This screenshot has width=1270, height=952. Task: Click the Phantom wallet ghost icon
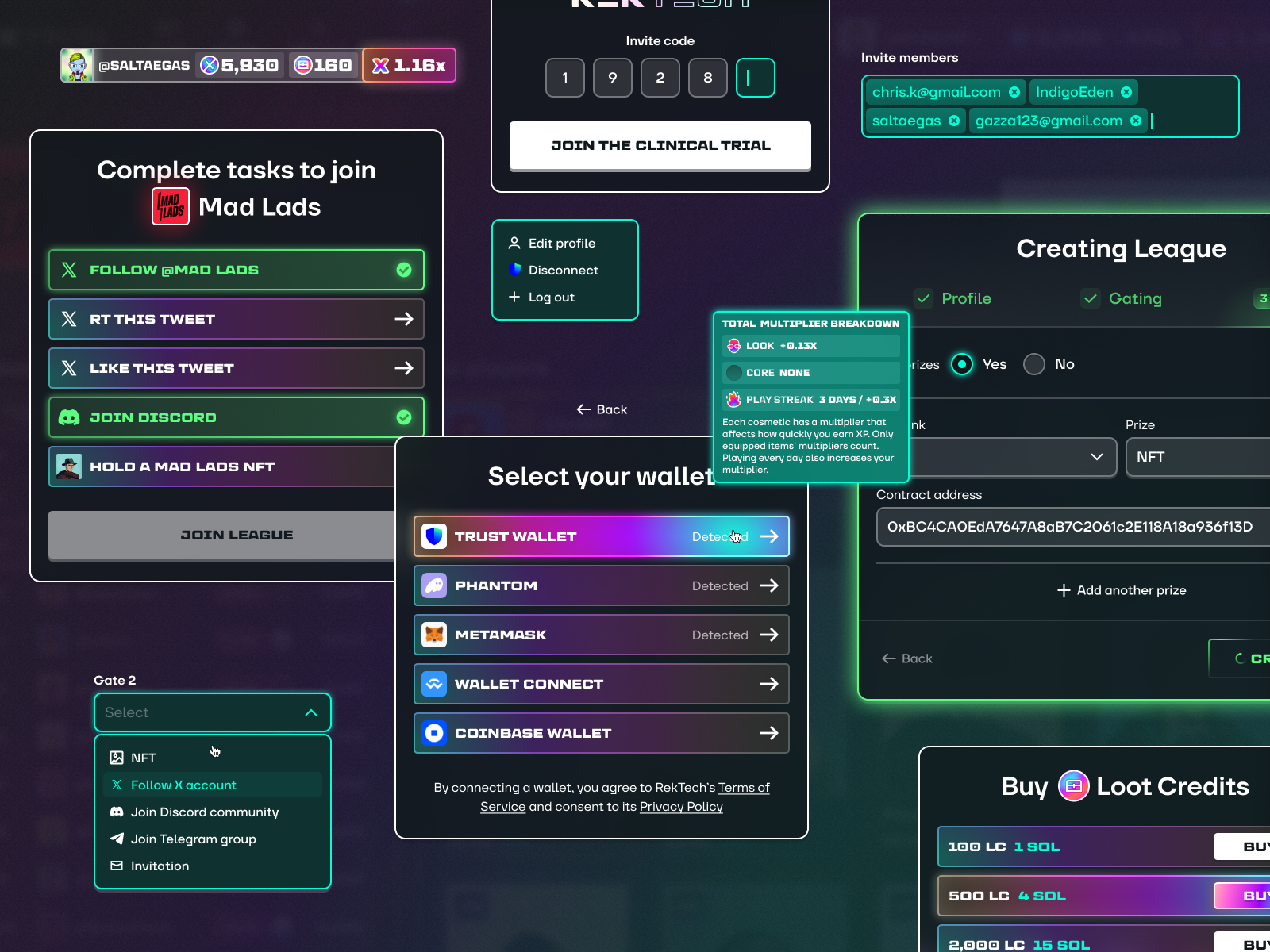pyautogui.click(x=434, y=585)
